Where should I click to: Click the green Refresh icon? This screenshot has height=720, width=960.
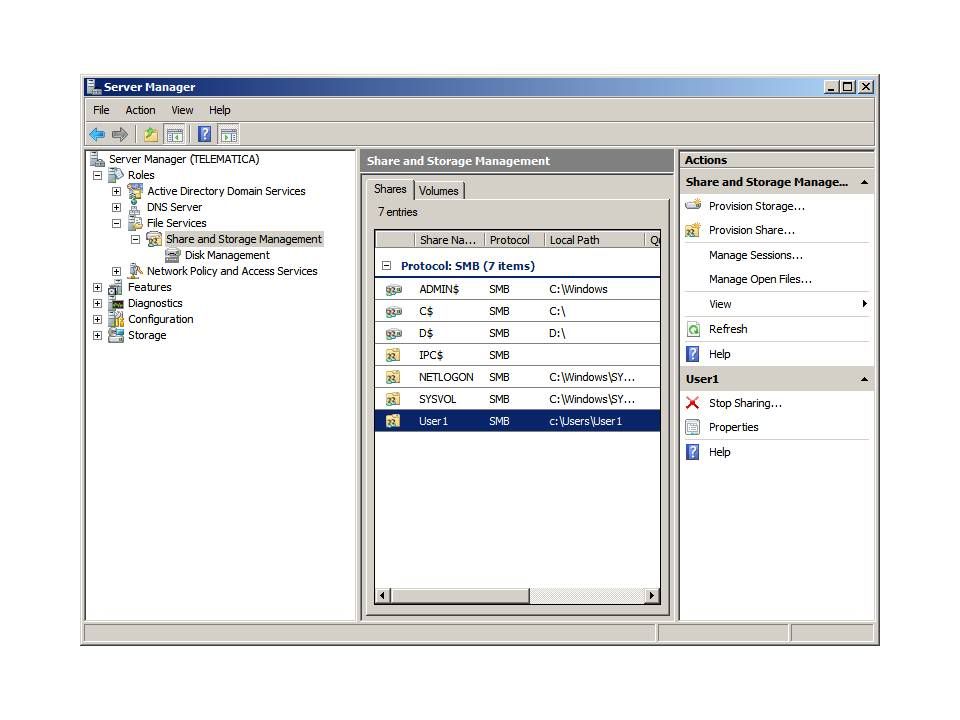[693, 329]
